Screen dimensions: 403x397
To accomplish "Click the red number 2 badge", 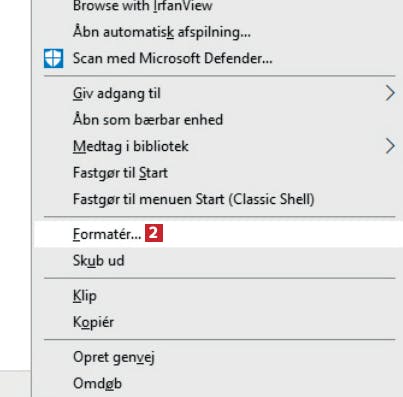I will click(154, 233).
